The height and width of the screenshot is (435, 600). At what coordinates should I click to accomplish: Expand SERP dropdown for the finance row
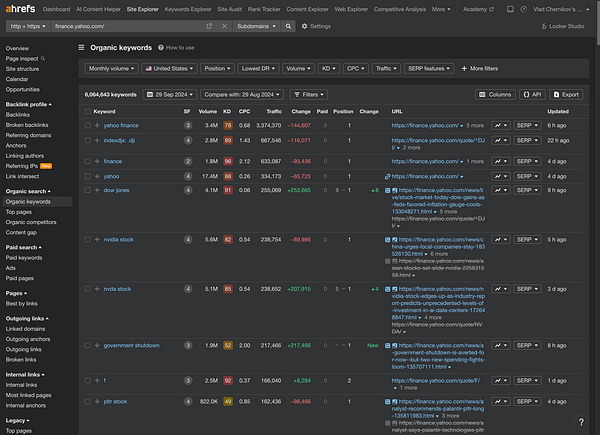click(x=528, y=160)
